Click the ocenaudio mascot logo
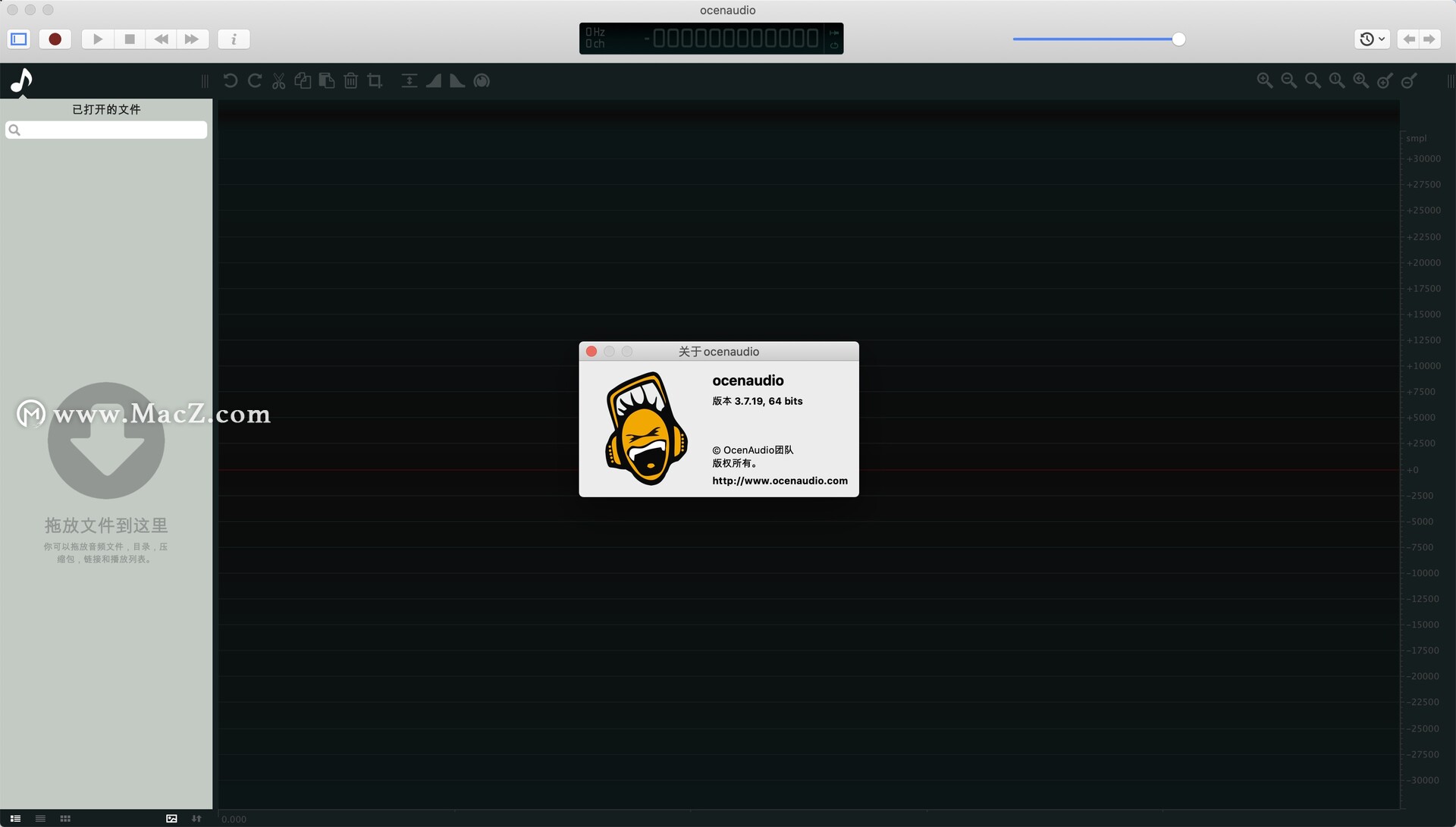Viewport: 1456px width, 827px height. coord(647,428)
